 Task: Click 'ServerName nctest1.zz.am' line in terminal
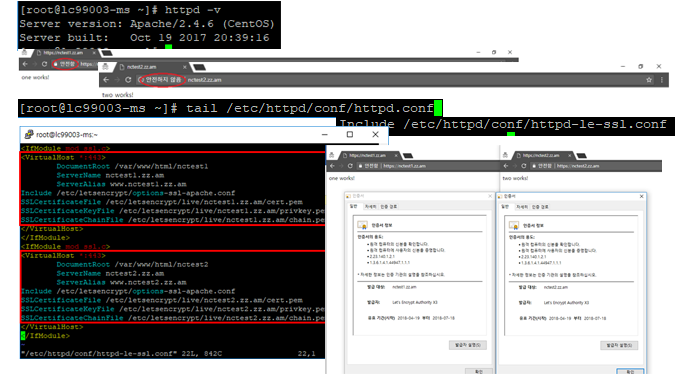pos(110,175)
